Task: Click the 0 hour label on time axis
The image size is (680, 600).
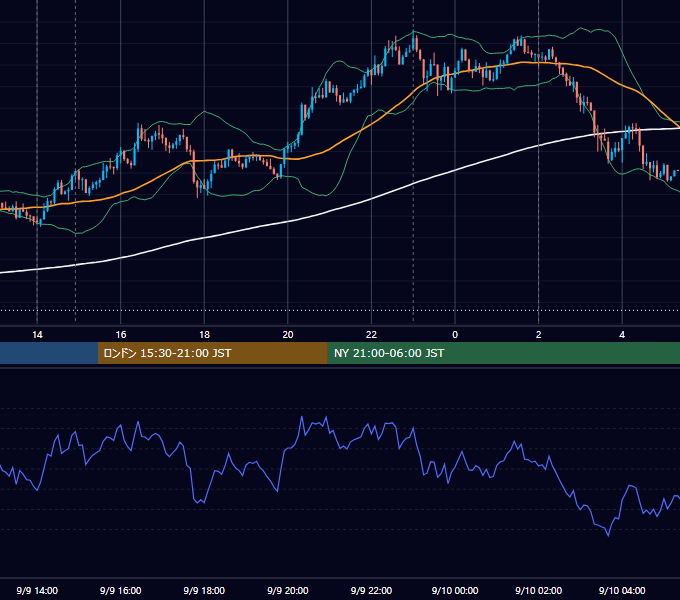Action: pyautogui.click(x=455, y=335)
